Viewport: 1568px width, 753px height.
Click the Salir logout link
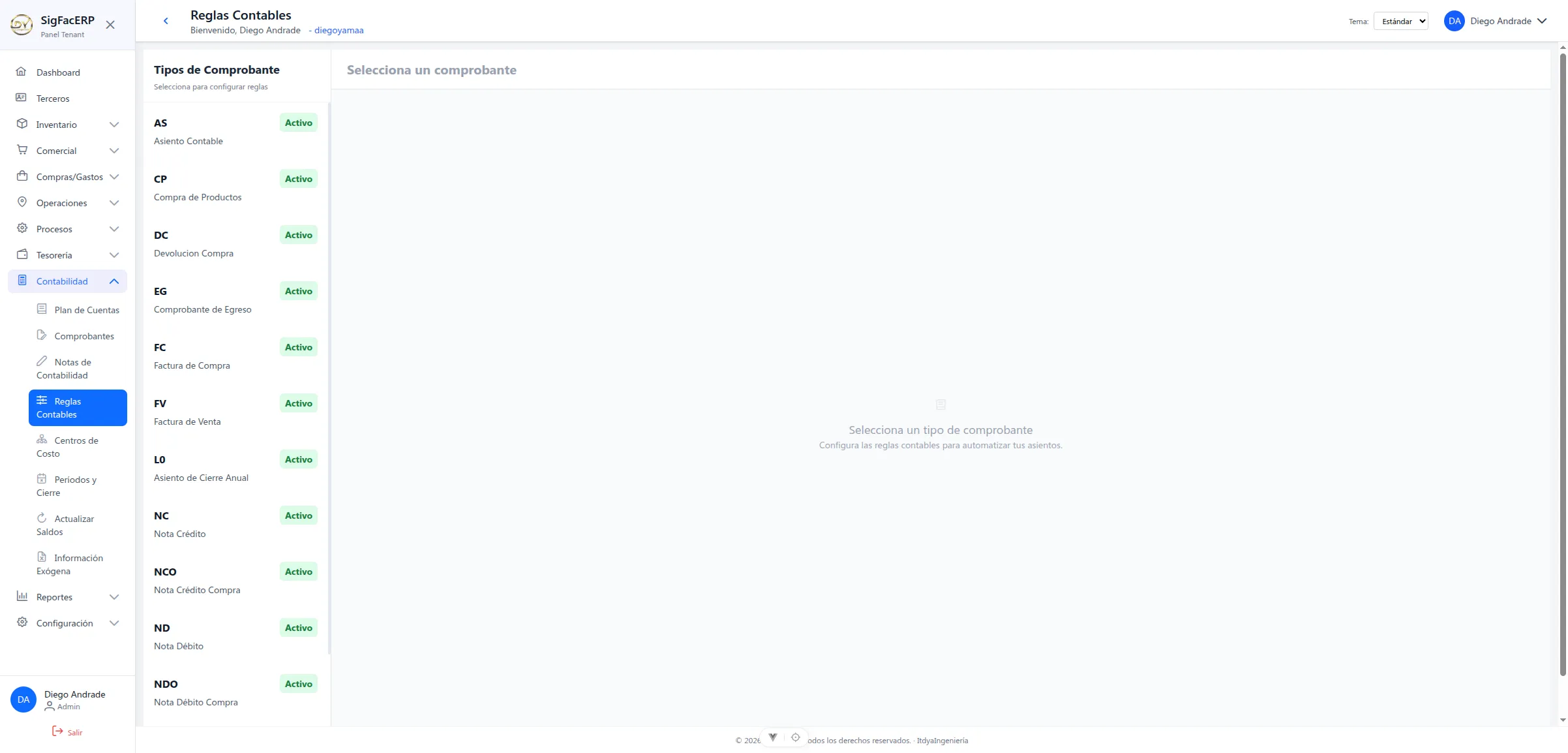[x=67, y=732]
